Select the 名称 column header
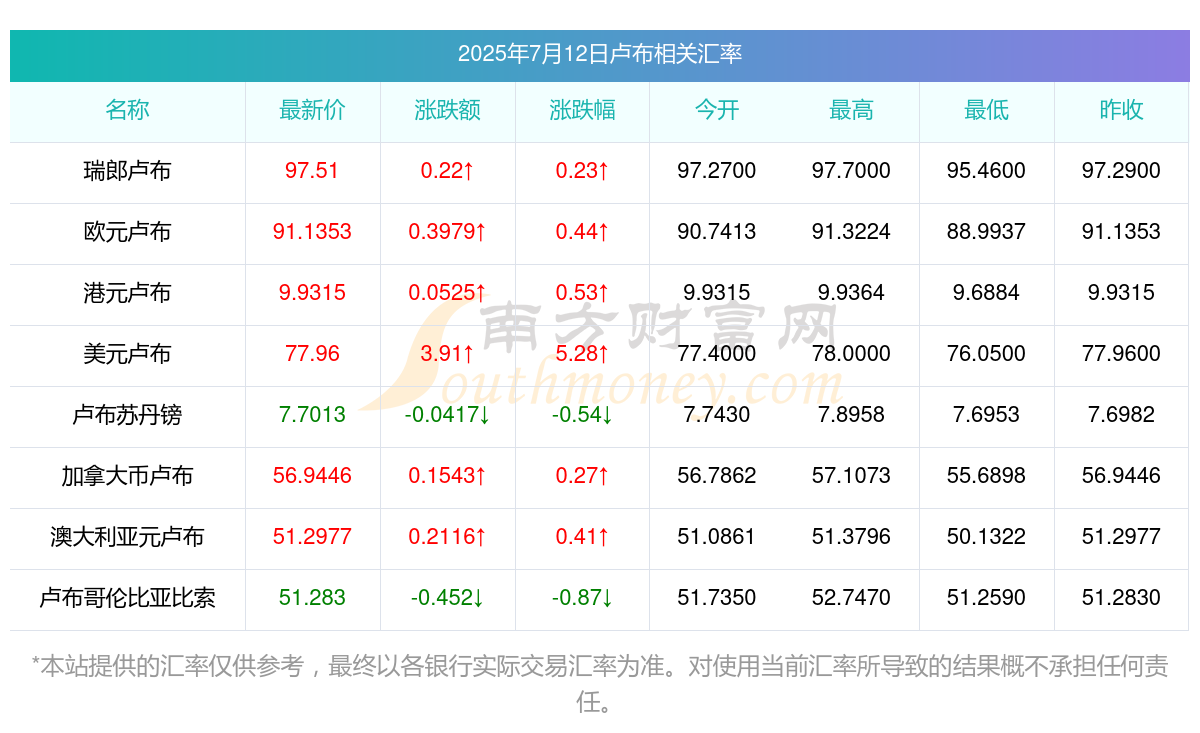1200x733 pixels. click(127, 110)
